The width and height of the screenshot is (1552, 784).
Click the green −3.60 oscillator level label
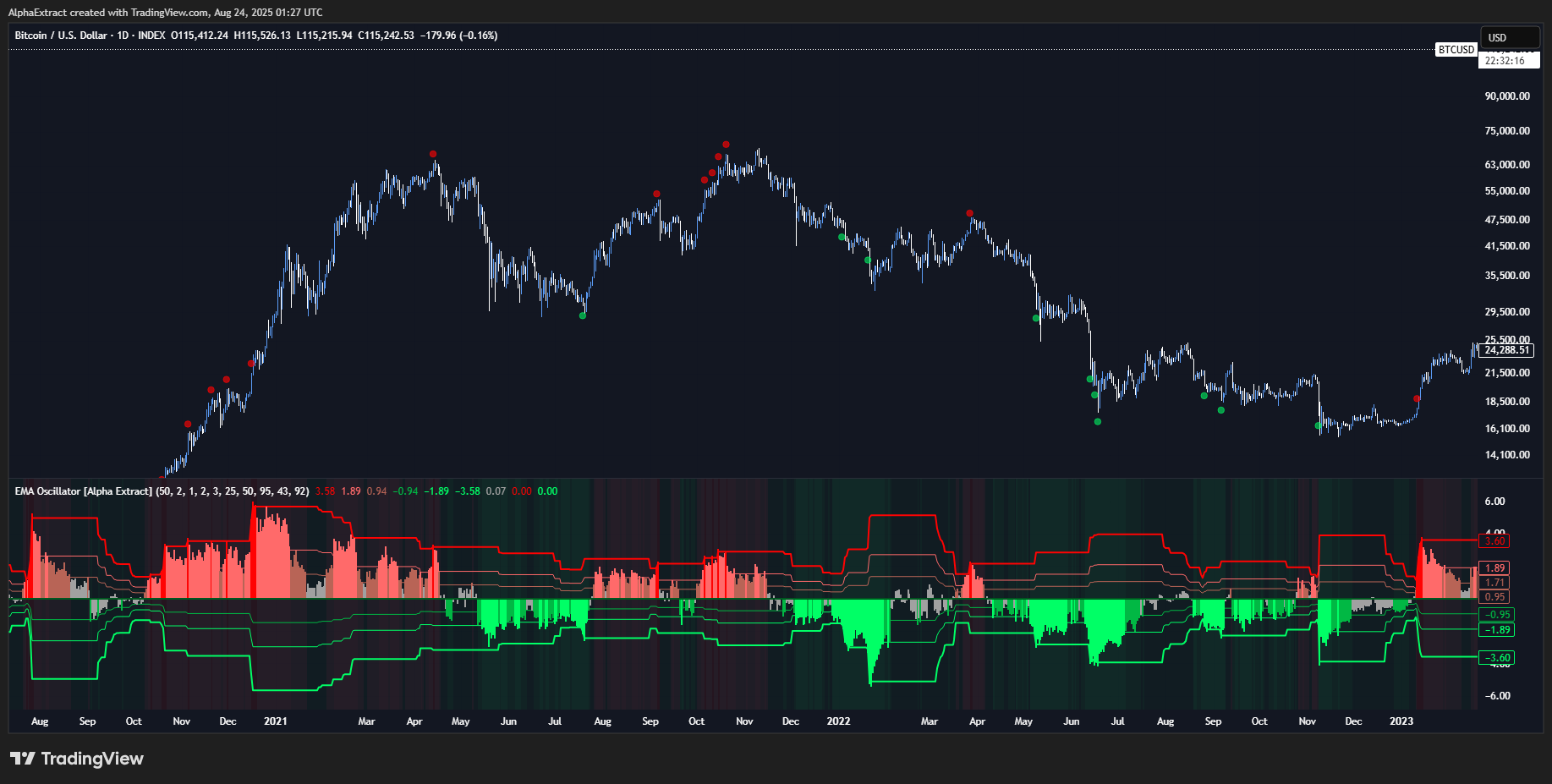pyautogui.click(x=1497, y=658)
